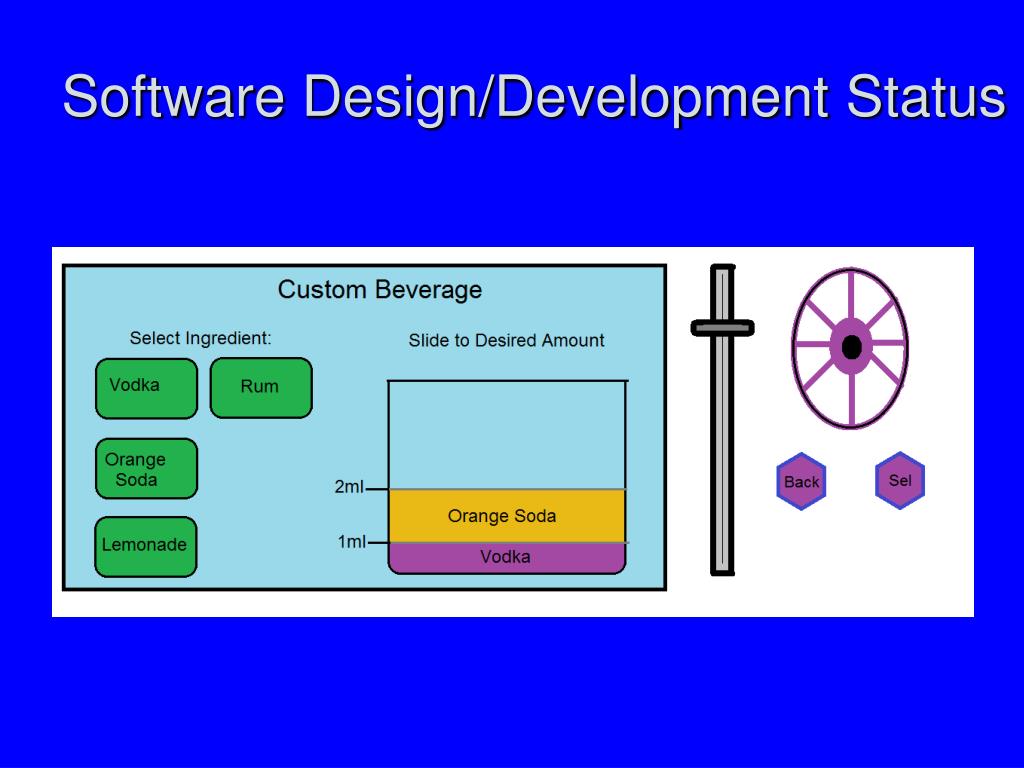Image resolution: width=1024 pixels, height=768 pixels.
Task: Click the purple Vodka layer in glass
Action: pos(507,558)
